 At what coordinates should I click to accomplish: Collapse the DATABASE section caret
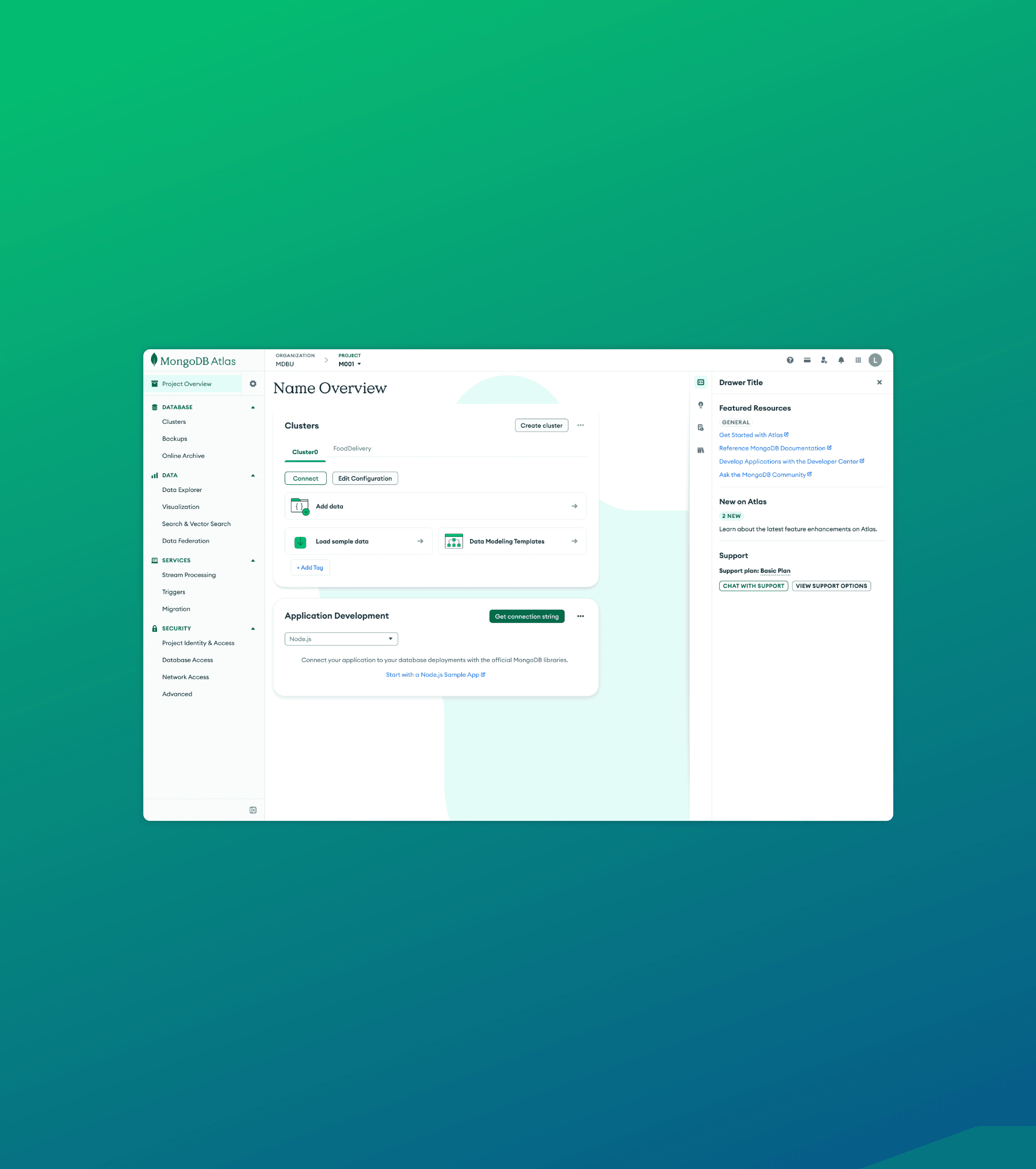[x=253, y=407]
